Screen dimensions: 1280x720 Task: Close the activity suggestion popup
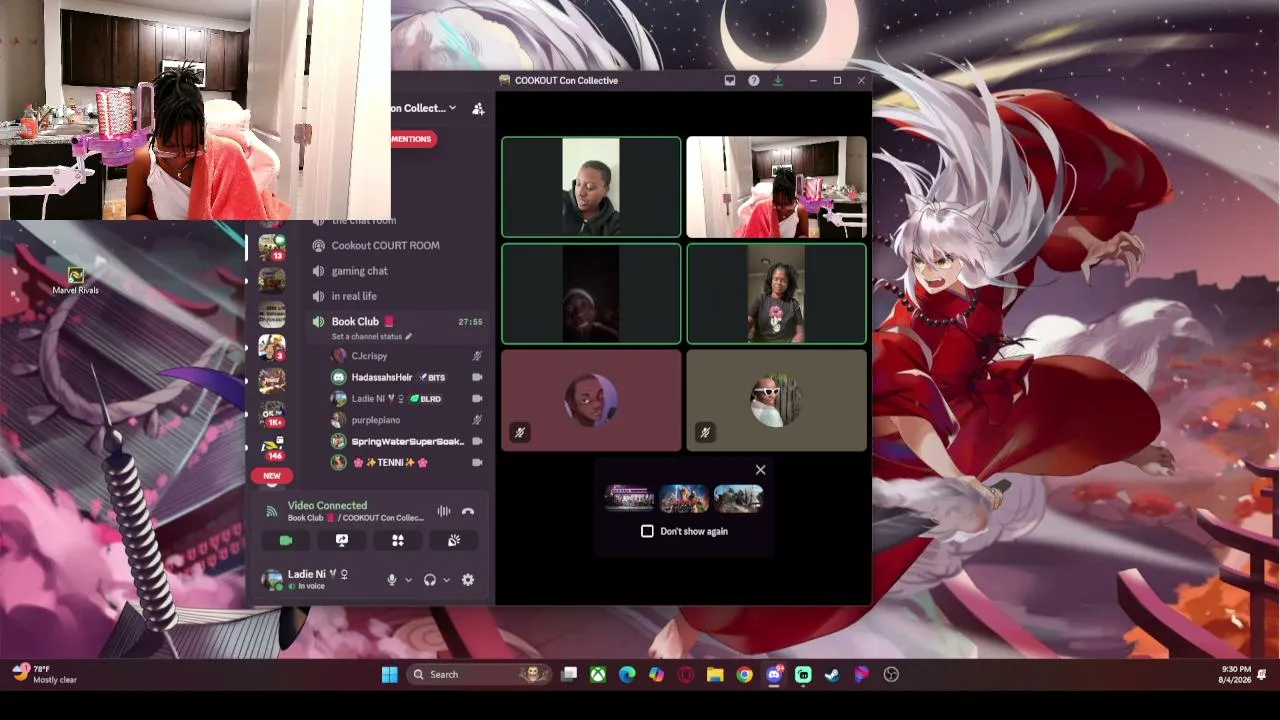(x=760, y=470)
